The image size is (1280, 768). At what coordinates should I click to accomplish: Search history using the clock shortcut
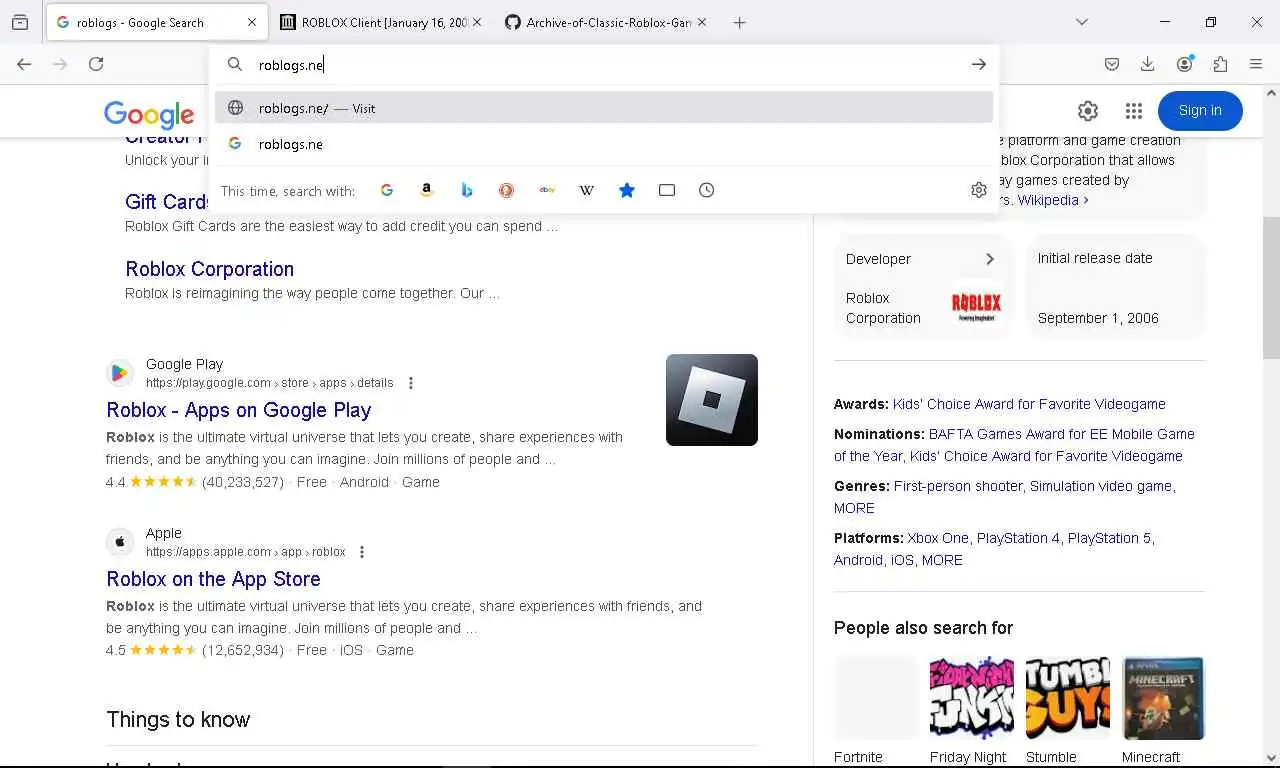tap(707, 190)
